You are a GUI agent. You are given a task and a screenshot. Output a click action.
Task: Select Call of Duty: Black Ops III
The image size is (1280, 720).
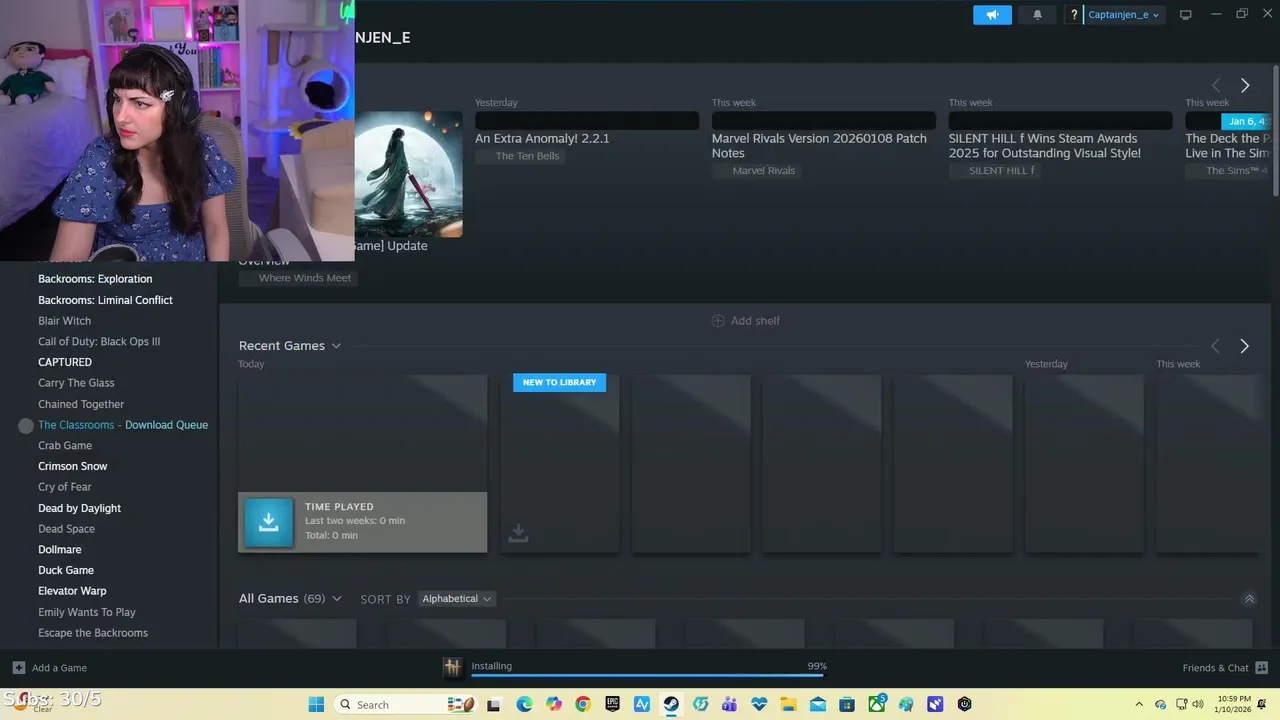tap(99, 342)
